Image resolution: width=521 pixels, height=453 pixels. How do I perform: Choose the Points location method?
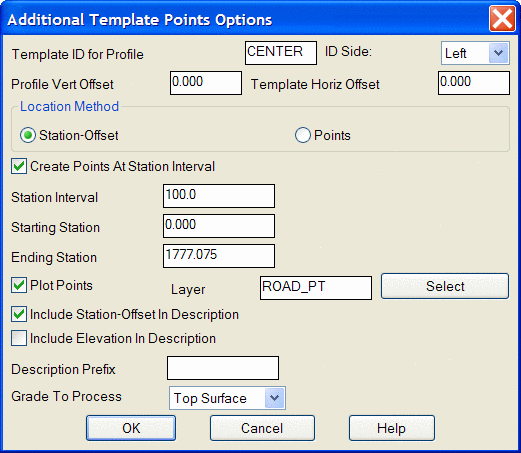coord(303,135)
